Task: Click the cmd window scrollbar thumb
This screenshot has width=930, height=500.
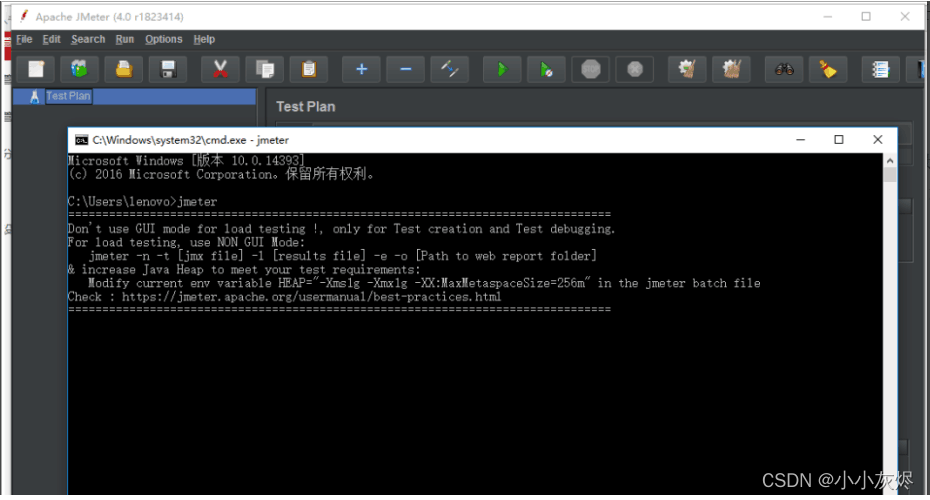Action: coord(890,174)
